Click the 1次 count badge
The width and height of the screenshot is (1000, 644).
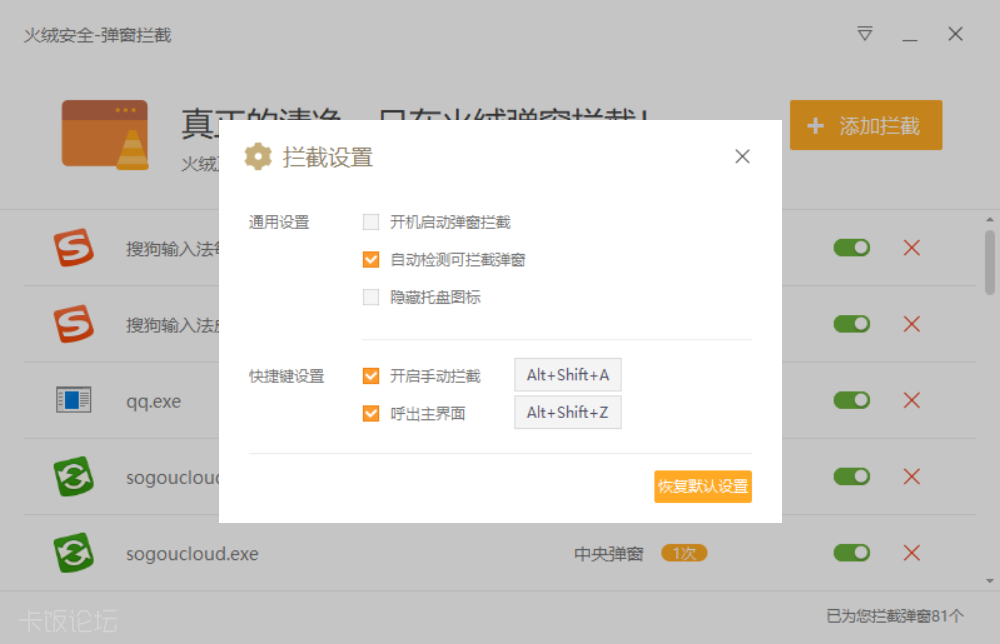tap(684, 553)
